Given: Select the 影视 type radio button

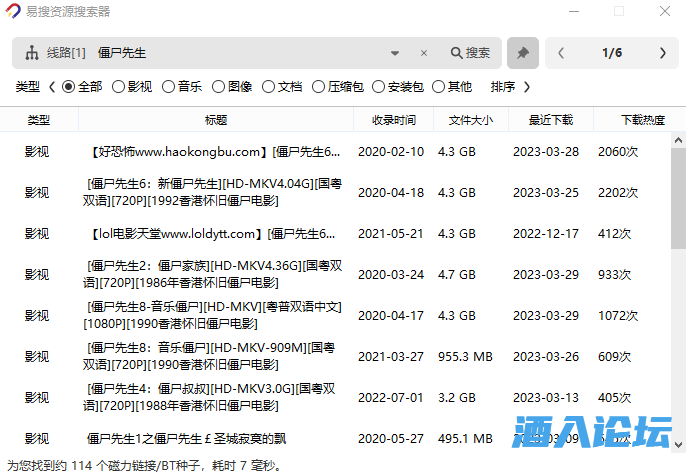Looking at the screenshot, I should pyautogui.click(x=119, y=87).
